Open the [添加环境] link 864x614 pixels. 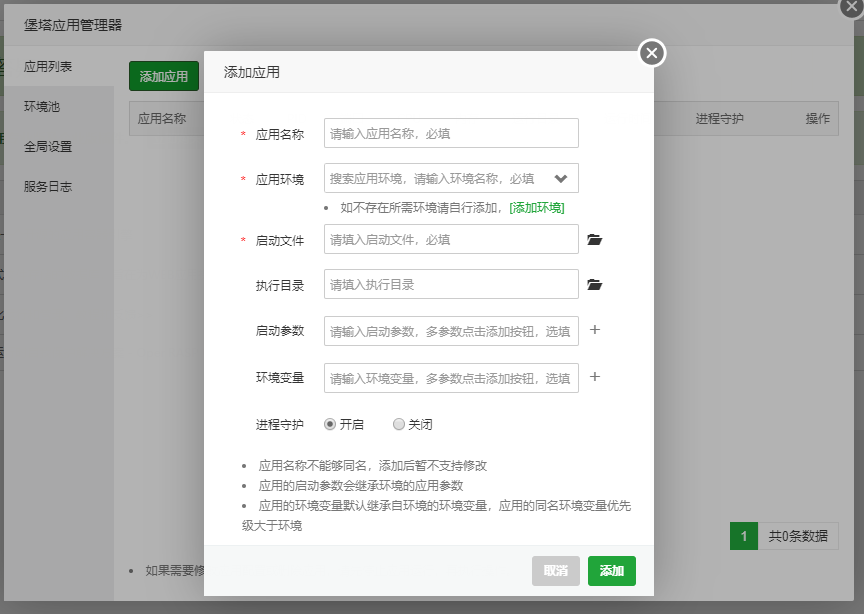point(537,208)
